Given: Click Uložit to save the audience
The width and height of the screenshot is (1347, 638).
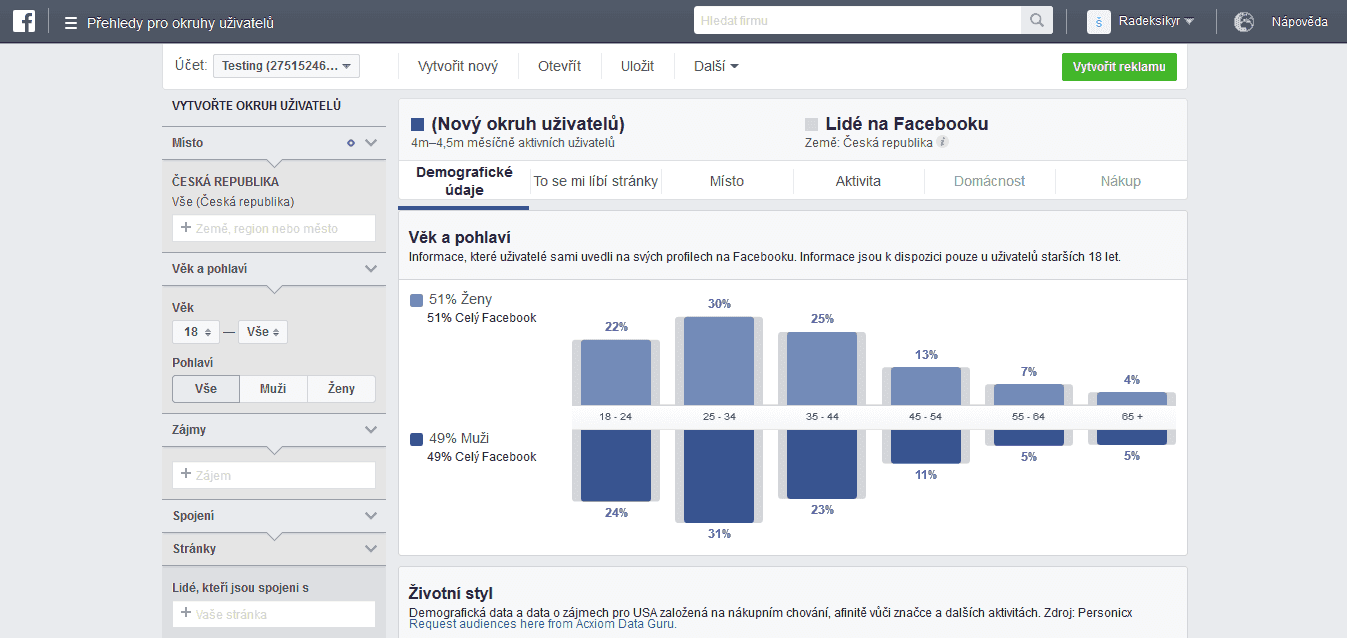Looking at the screenshot, I should click(637, 66).
